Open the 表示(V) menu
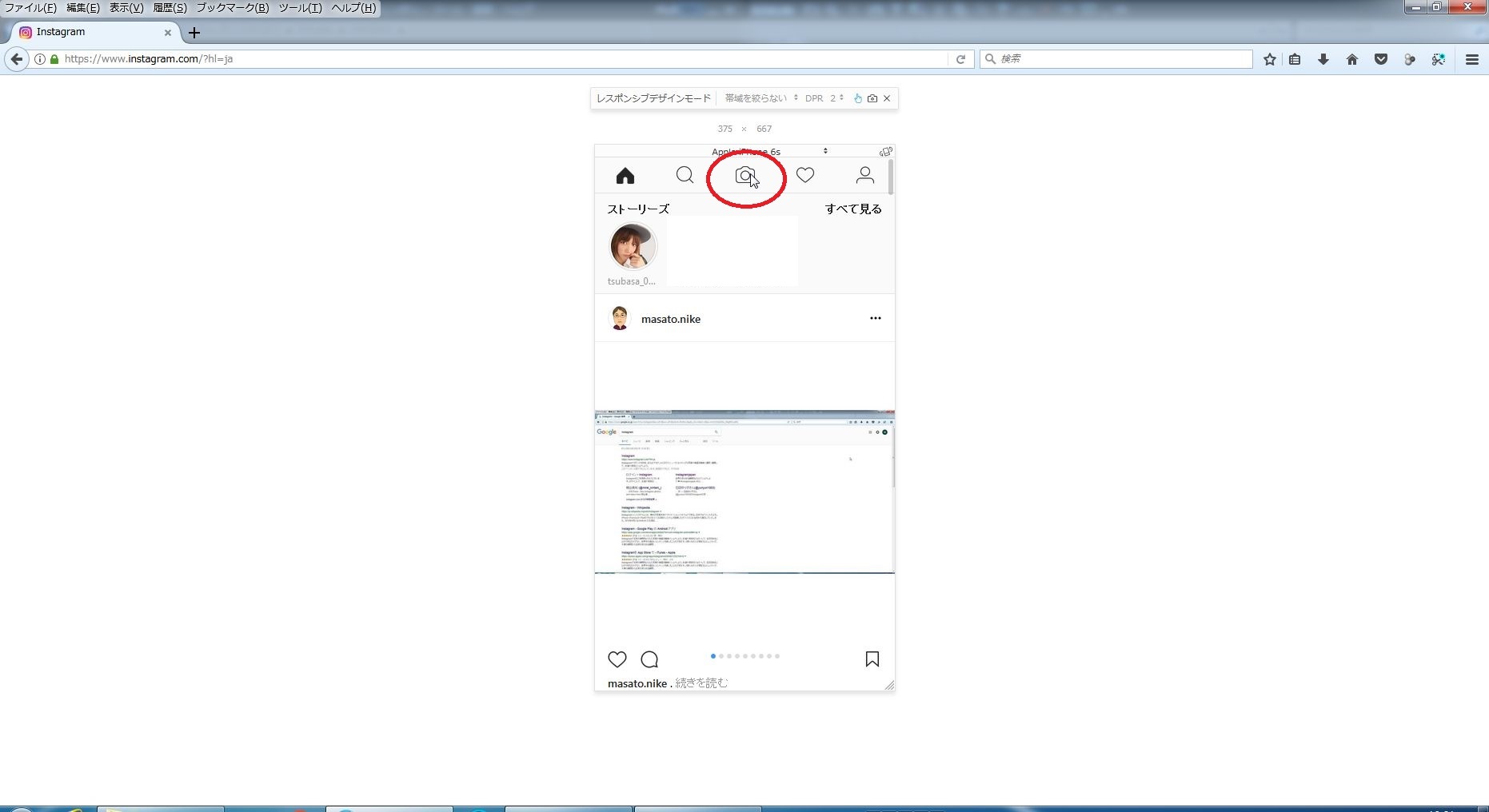Image resolution: width=1489 pixels, height=812 pixels. (x=126, y=8)
